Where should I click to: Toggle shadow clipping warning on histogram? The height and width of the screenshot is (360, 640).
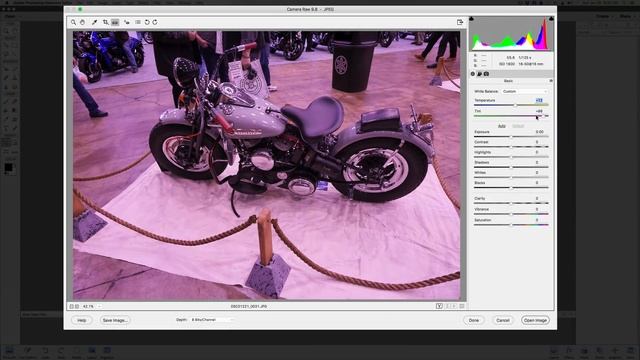(x=471, y=19)
